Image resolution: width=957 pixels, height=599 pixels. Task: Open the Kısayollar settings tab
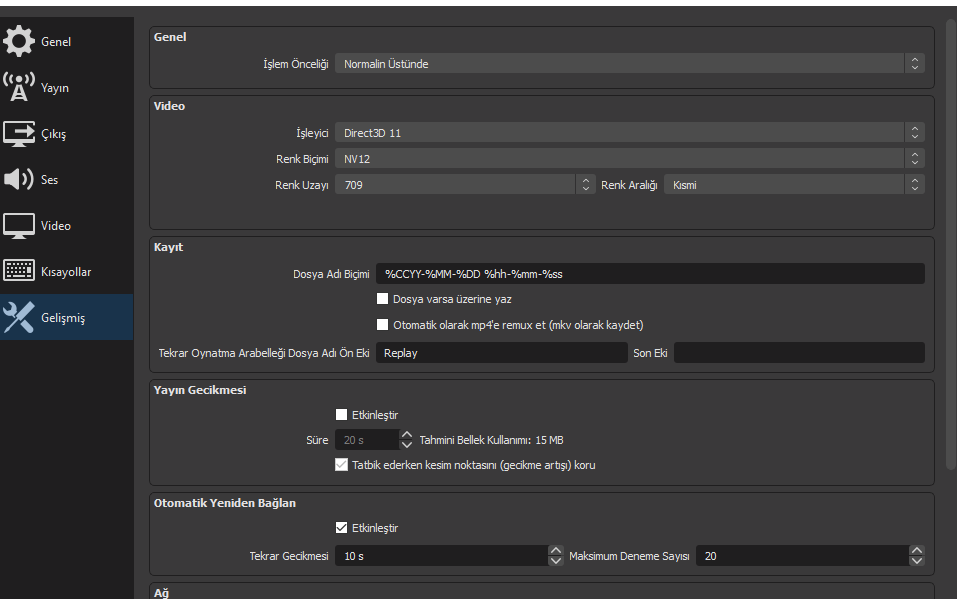pyautogui.click(x=66, y=272)
